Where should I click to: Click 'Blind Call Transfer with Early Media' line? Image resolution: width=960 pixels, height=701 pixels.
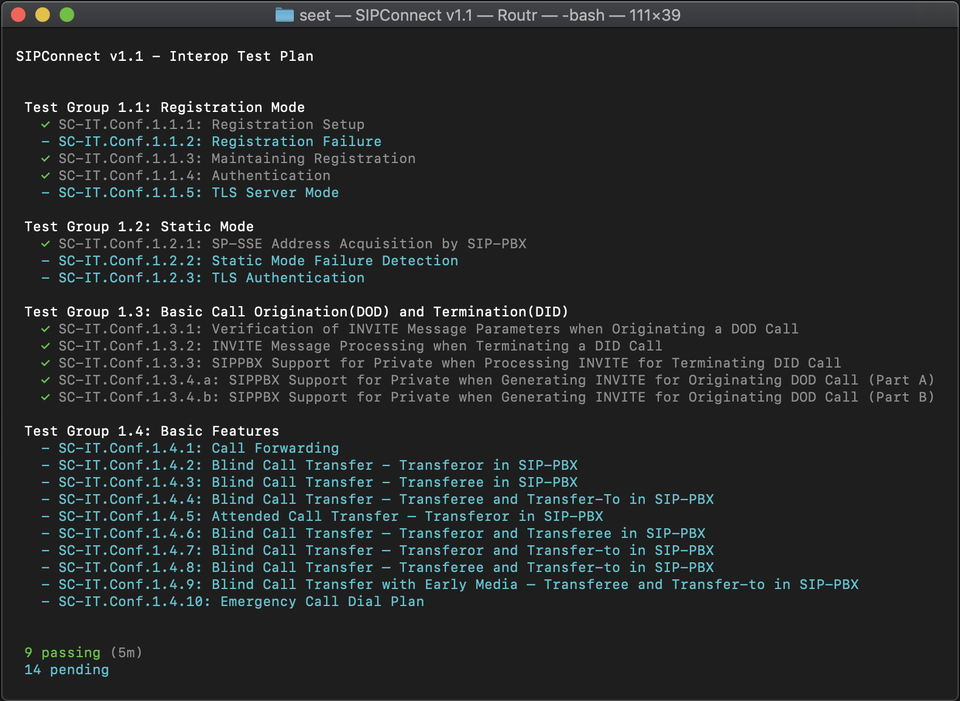click(x=458, y=585)
